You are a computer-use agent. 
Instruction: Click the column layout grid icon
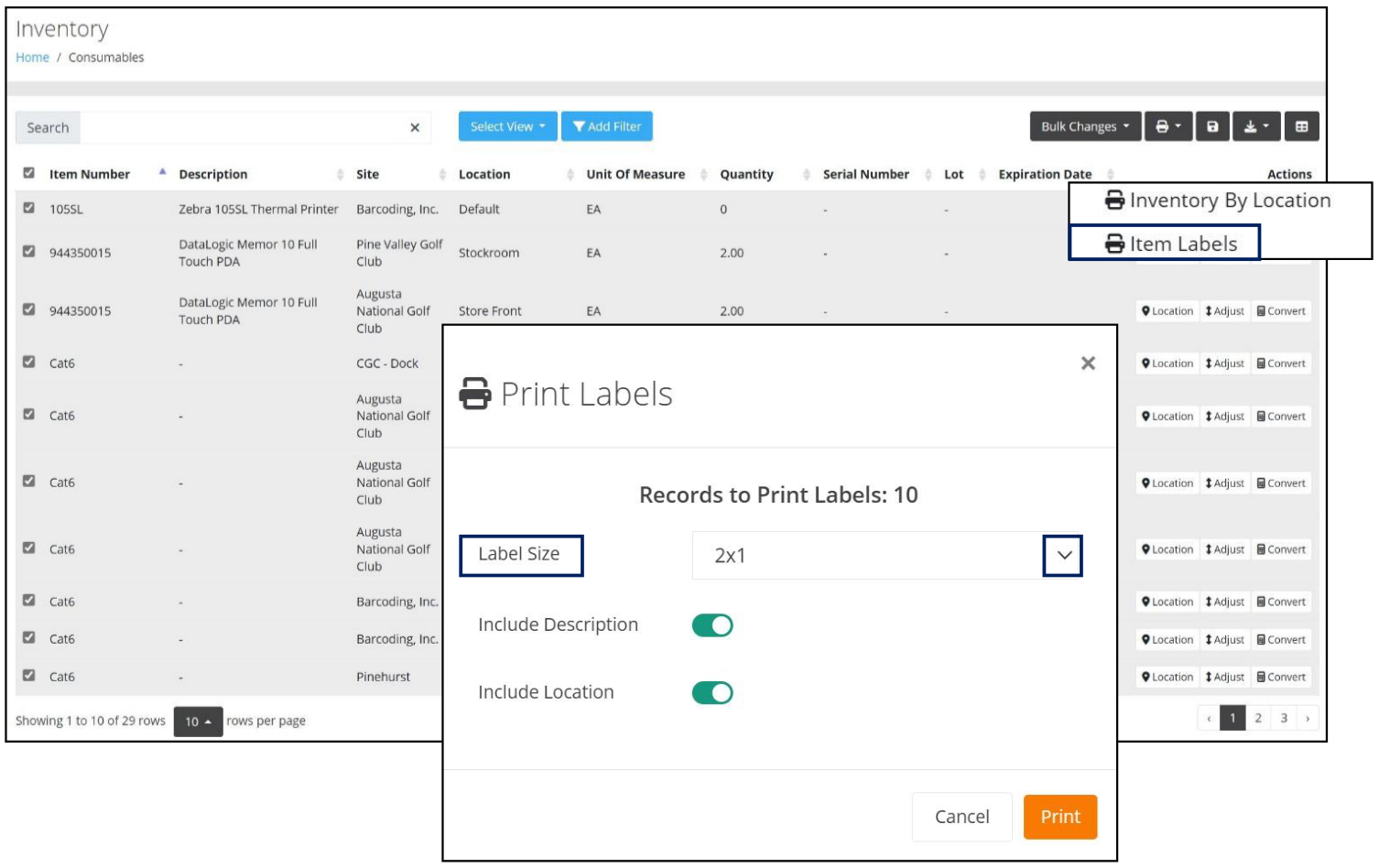point(1301,126)
